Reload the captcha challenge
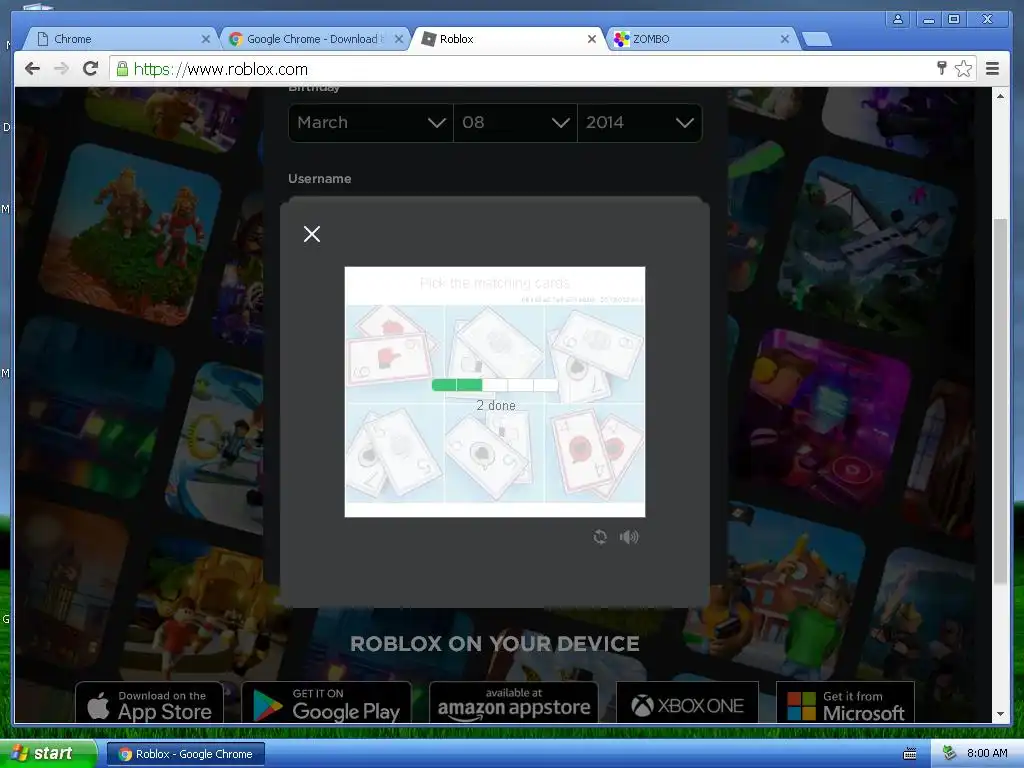 [600, 537]
